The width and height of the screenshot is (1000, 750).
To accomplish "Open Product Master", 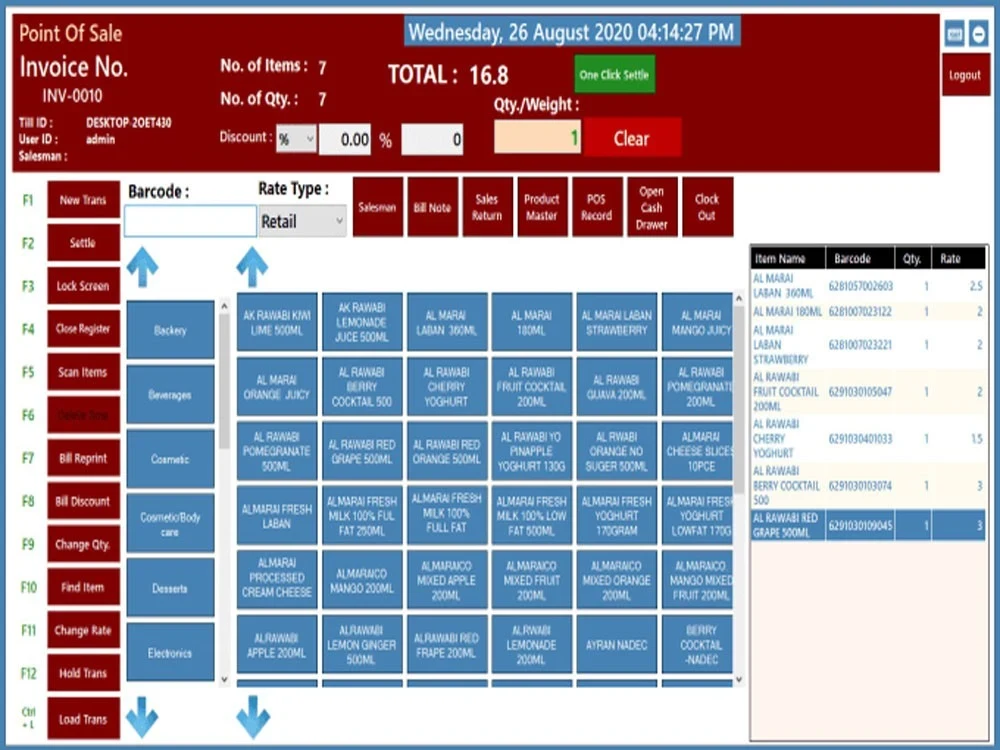I will (x=542, y=207).
